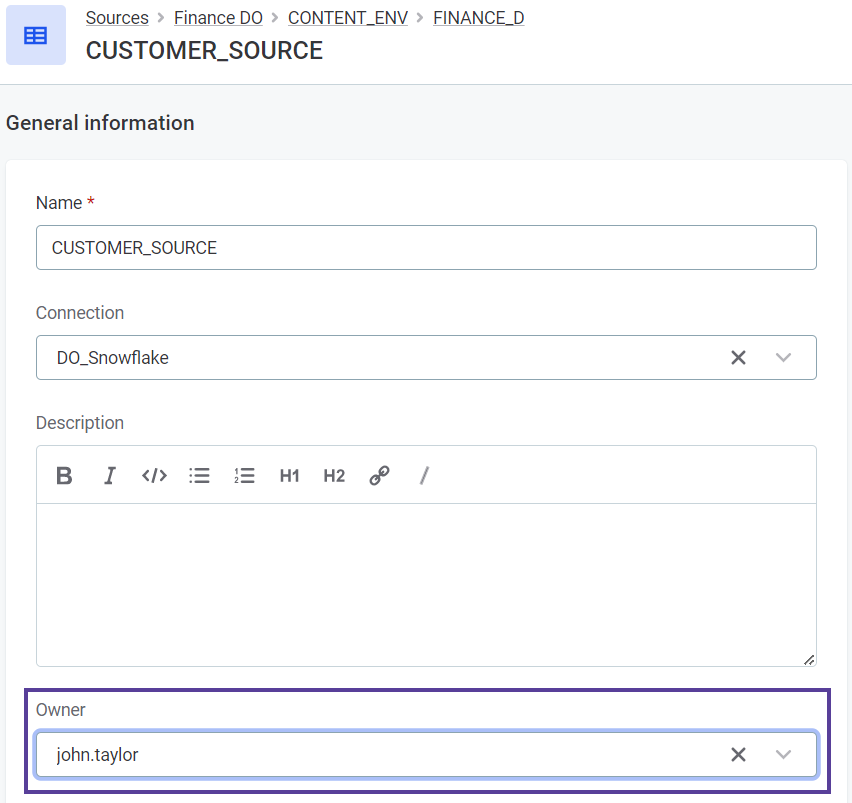Insert a bulleted list in Description
The height and width of the screenshot is (803, 852).
click(199, 476)
